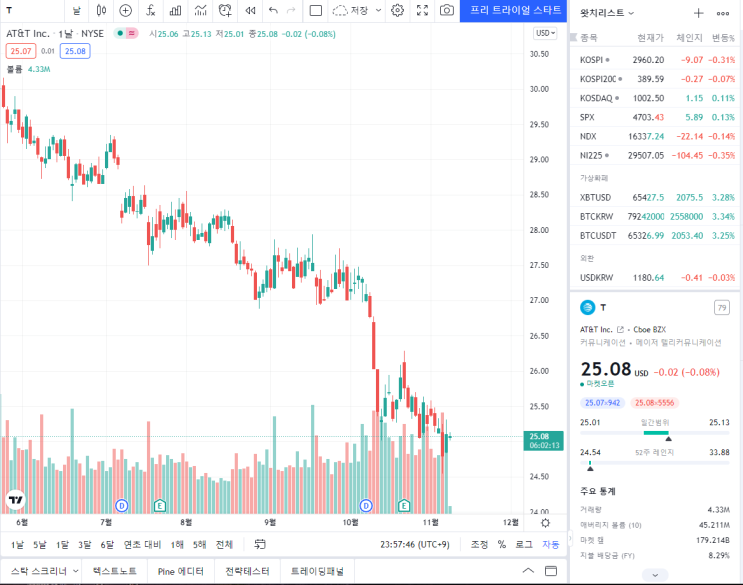The image size is (743, 585).
Task: Open the candlestick chart type selector
Action: coord(101,10)
